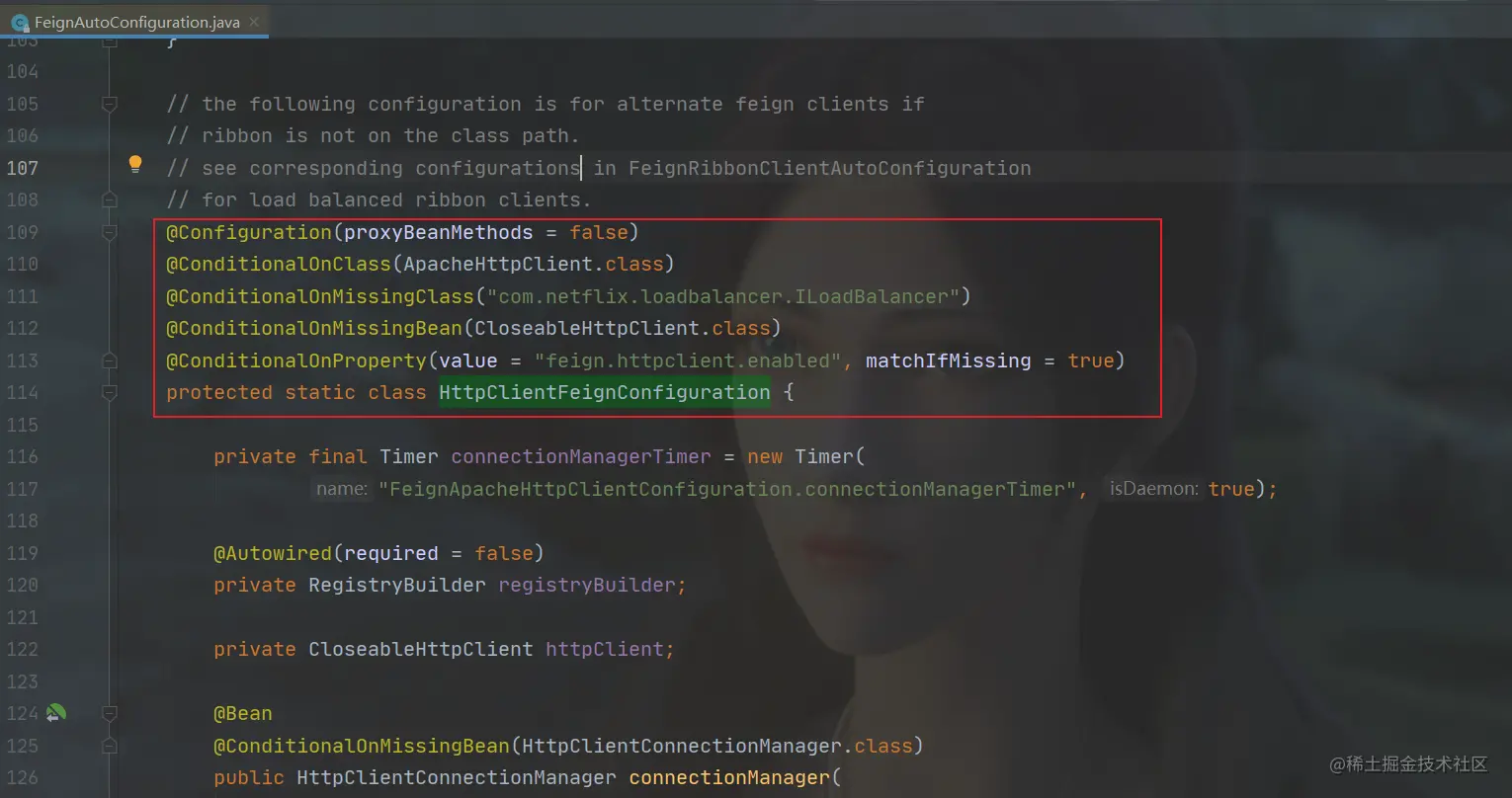Click the @ConditionalOnClass annotation
The width and height of the screenshot is (1512, 798).
pos(279,264)
